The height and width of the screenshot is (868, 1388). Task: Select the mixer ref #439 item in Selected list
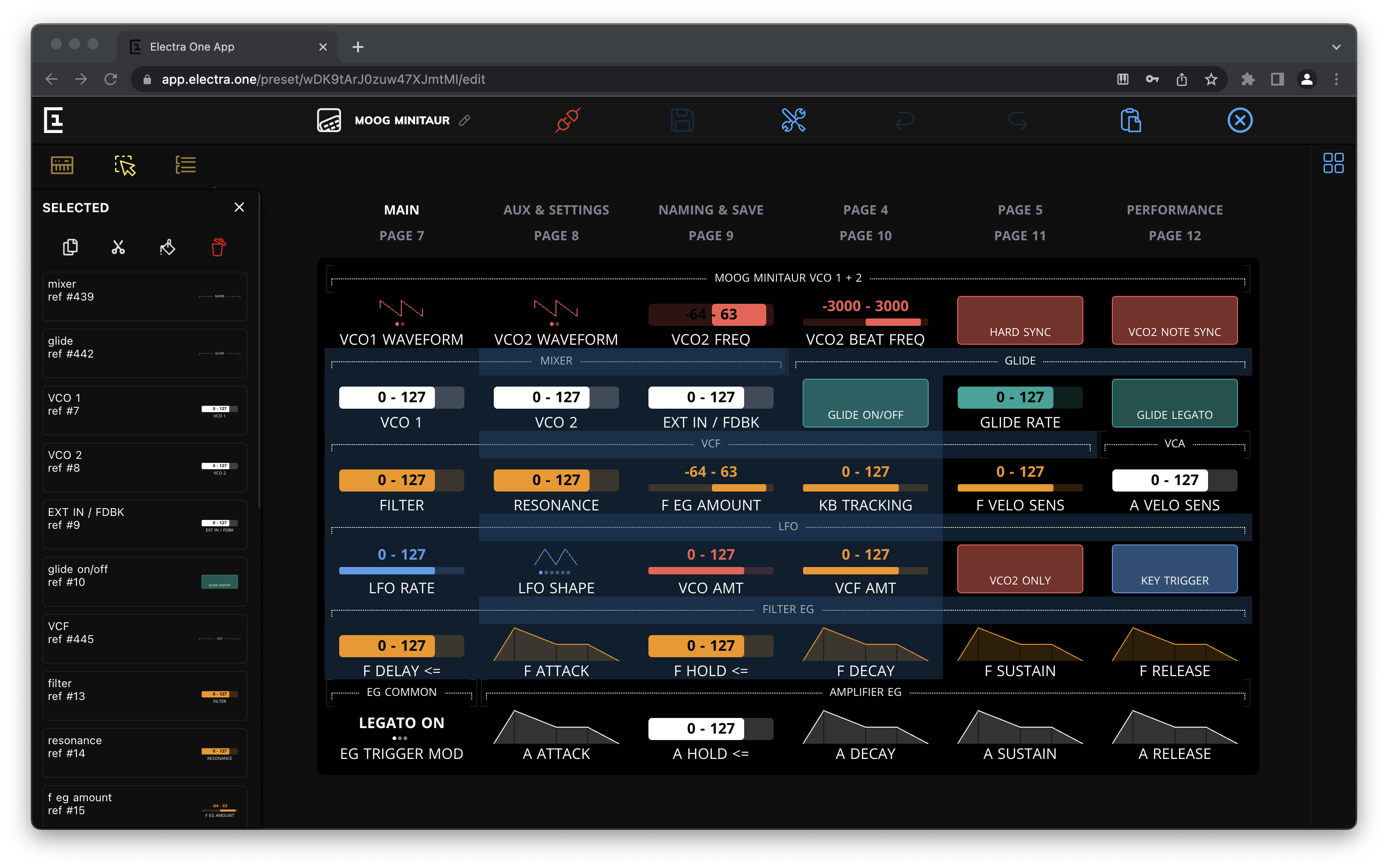[x=144, y=296]
